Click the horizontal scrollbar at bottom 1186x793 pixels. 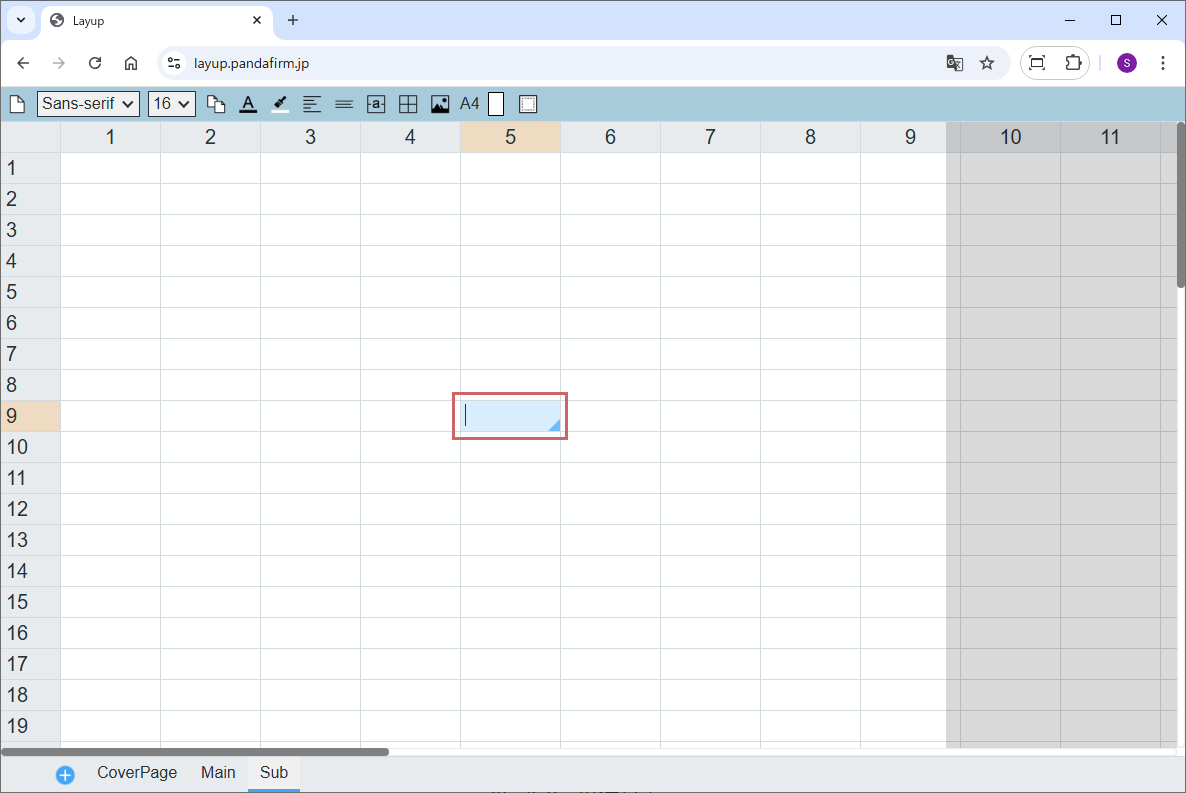(195, 752)
